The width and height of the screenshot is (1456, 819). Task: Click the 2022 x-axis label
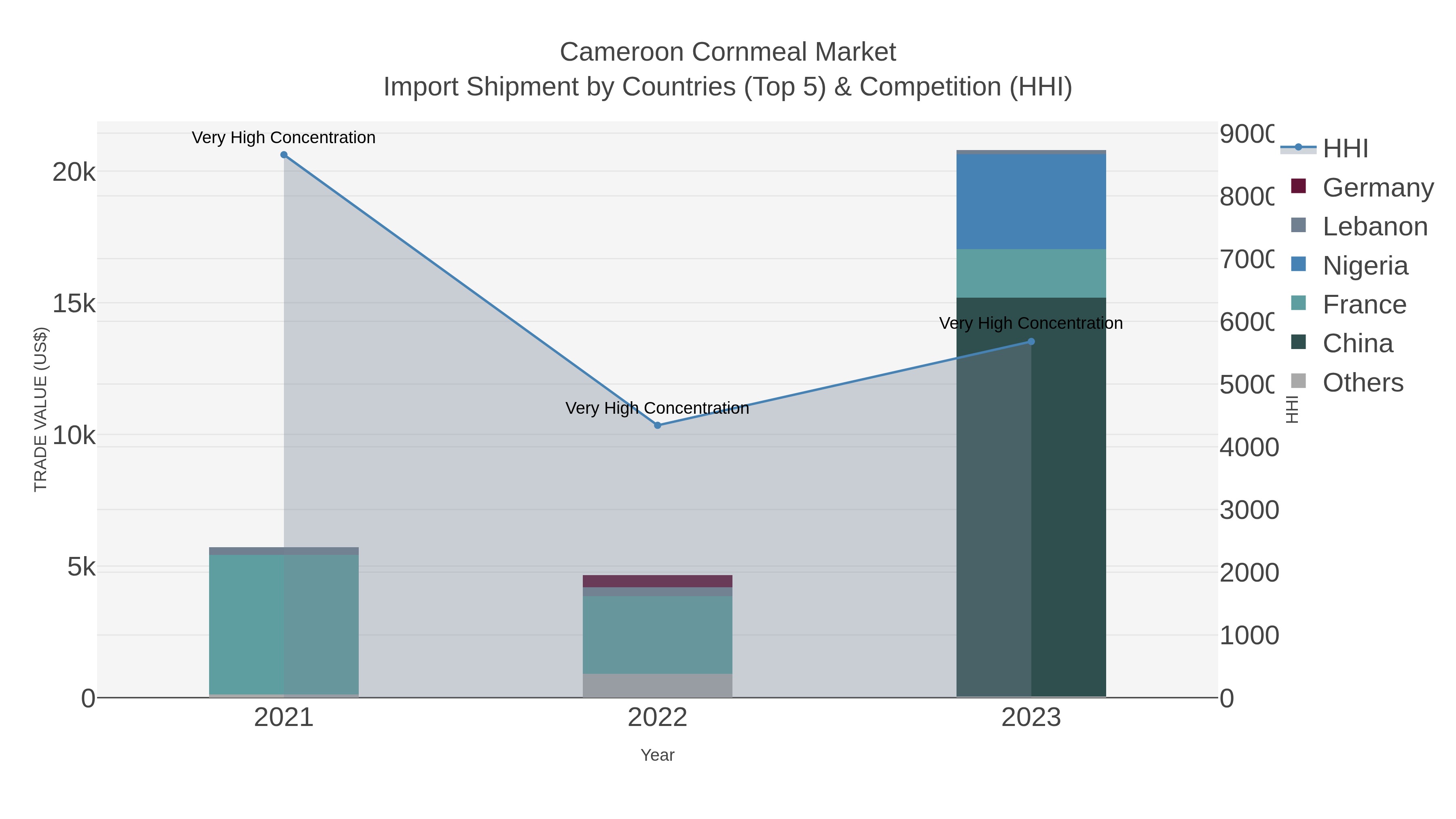point(657,718)
